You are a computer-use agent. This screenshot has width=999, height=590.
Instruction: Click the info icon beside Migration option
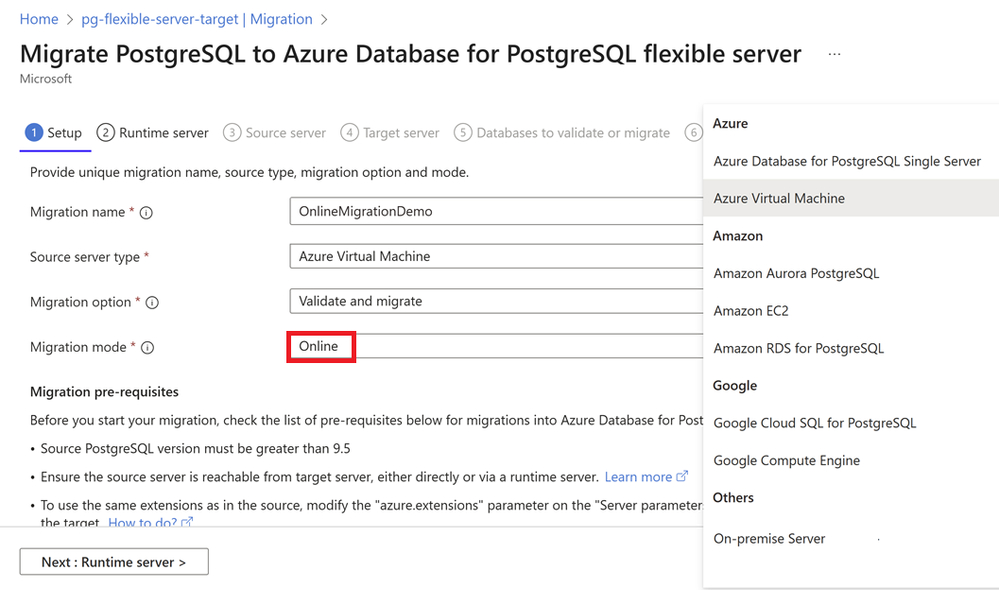click(153, 303)
